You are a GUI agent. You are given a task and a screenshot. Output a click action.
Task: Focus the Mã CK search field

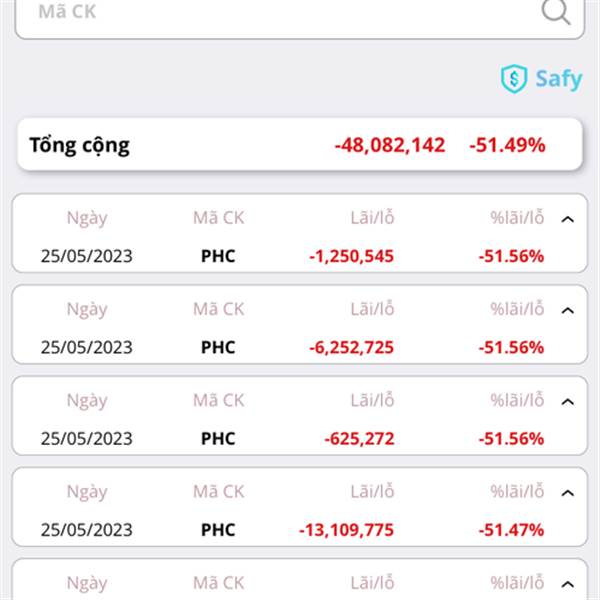tap(300, 15)
